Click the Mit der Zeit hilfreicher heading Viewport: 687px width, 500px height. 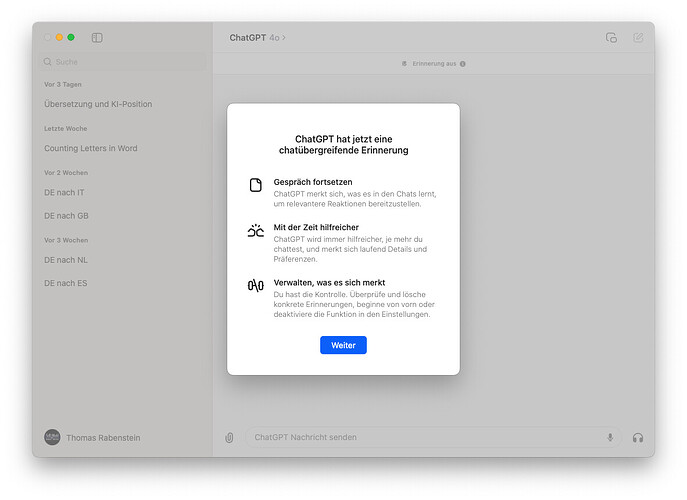click(316, 227)
